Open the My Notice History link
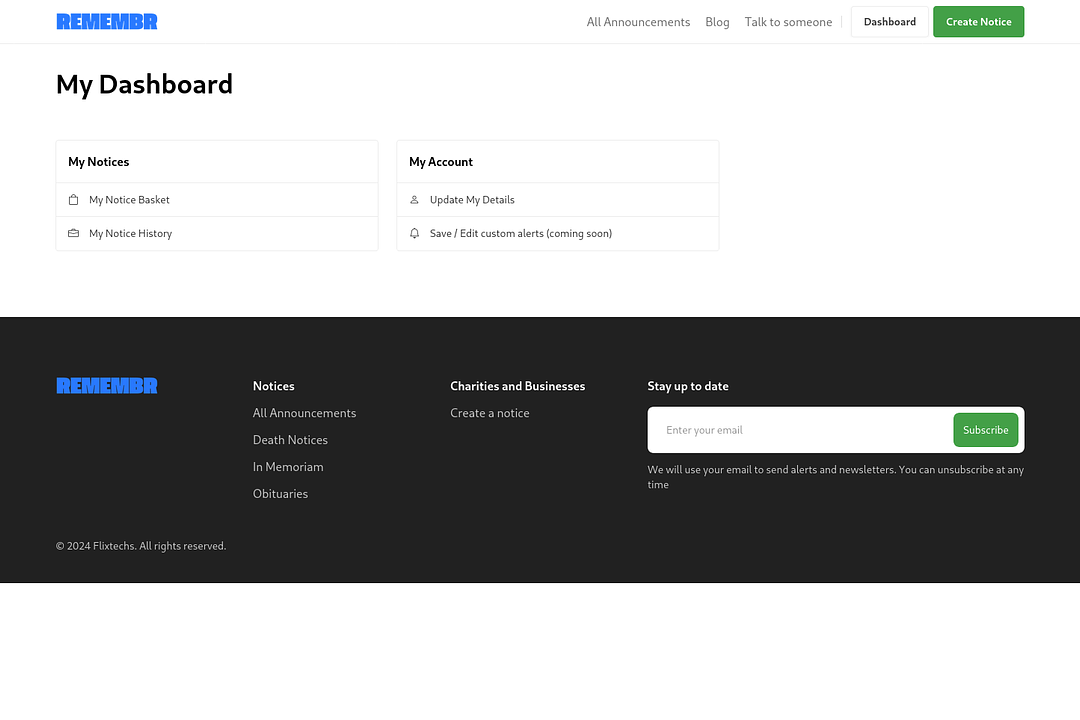1080x720 pixels. coord(130,234)
